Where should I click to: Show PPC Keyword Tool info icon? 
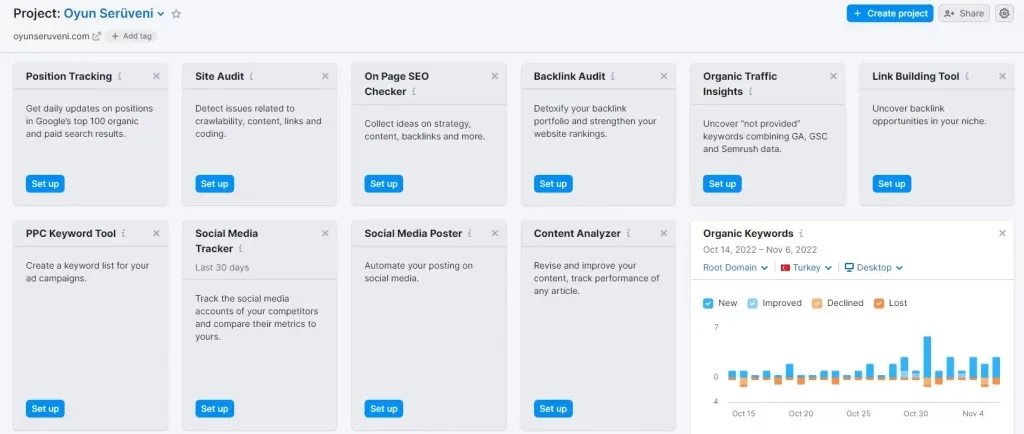click(123, 234)
